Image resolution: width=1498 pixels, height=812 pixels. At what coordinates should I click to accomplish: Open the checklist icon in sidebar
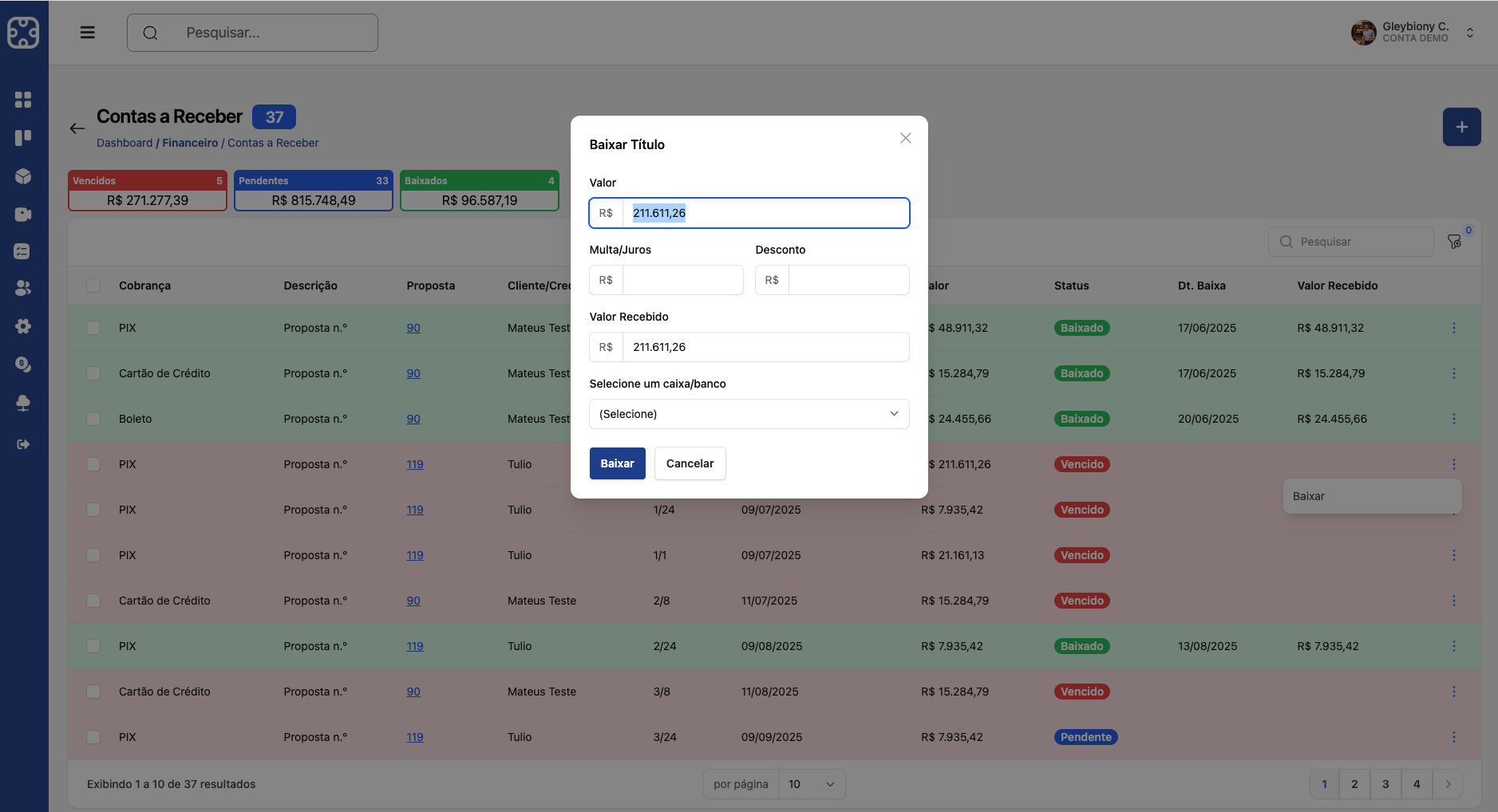[x=23, y=251]
